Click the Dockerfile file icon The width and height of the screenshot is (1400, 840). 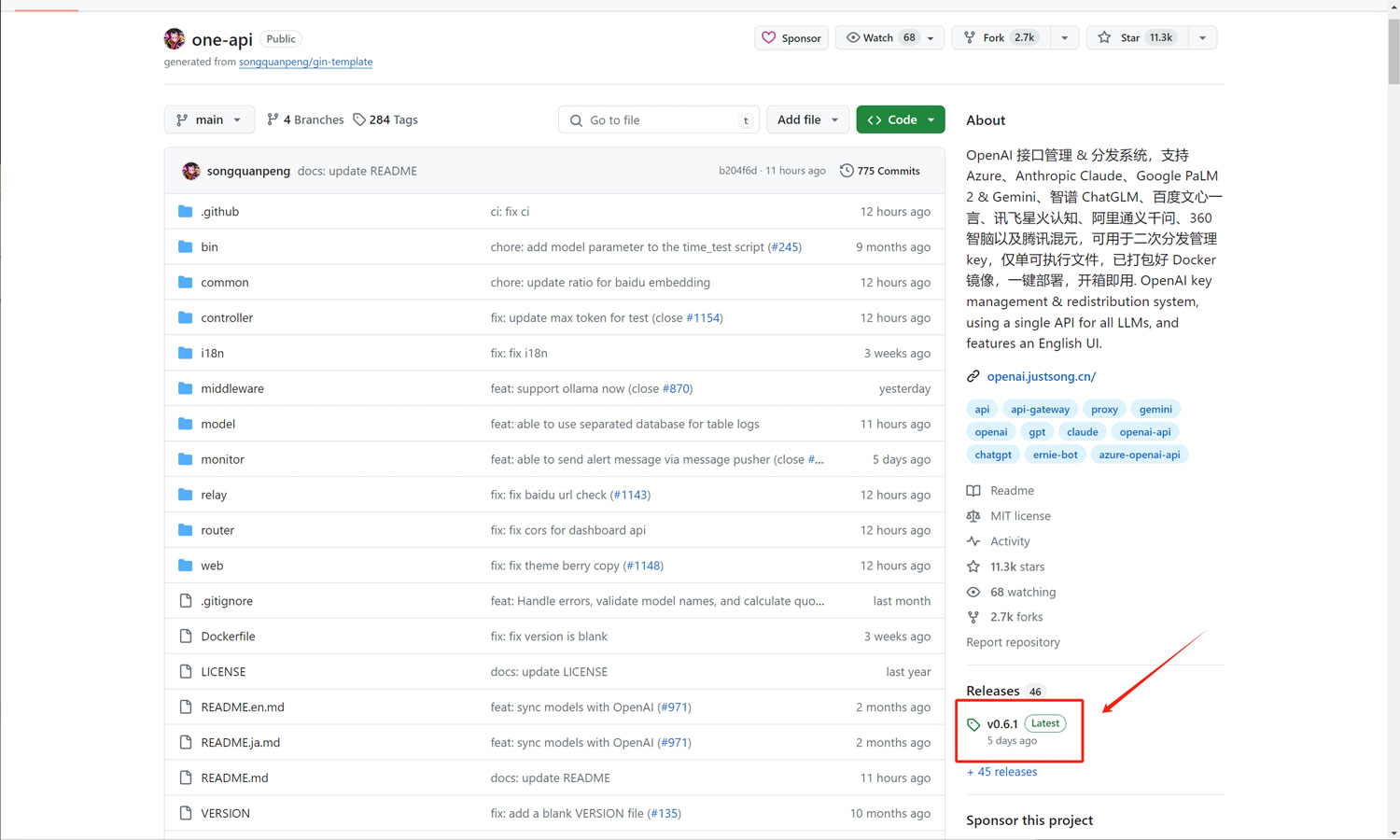point(185,637)
